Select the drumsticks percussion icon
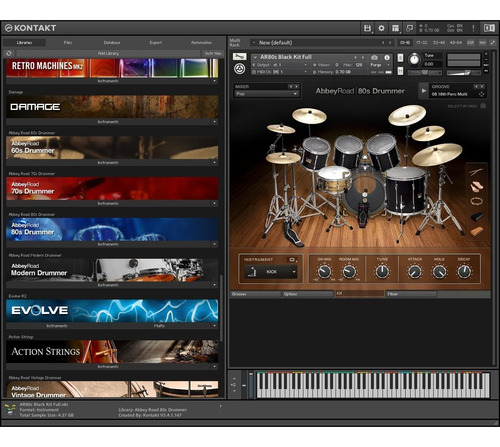The image size is (500, 447). click(x=476, y=172)
